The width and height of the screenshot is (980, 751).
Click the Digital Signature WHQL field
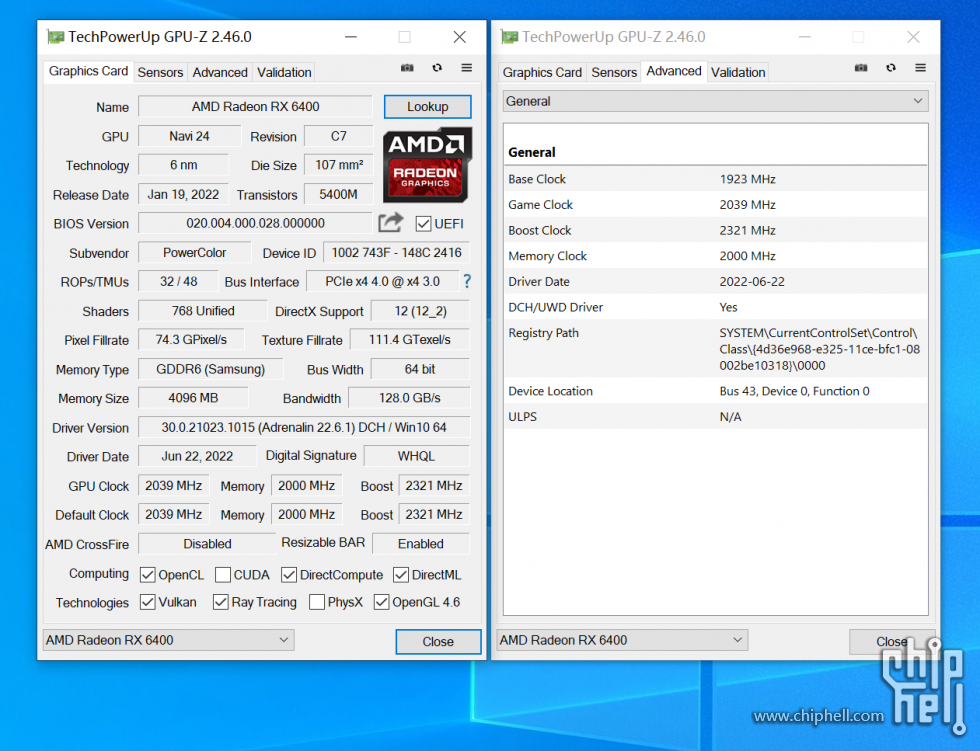pos(416,456)
